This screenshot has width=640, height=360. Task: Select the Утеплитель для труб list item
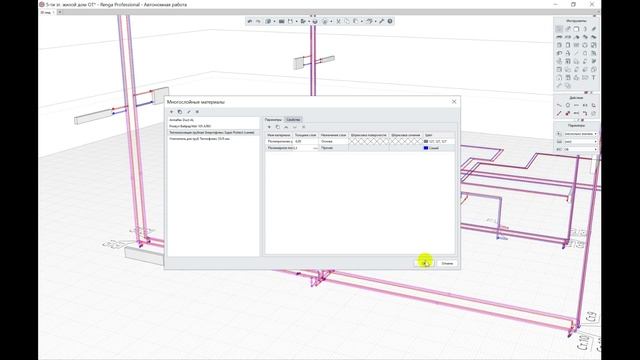click(x=213, y=139)
